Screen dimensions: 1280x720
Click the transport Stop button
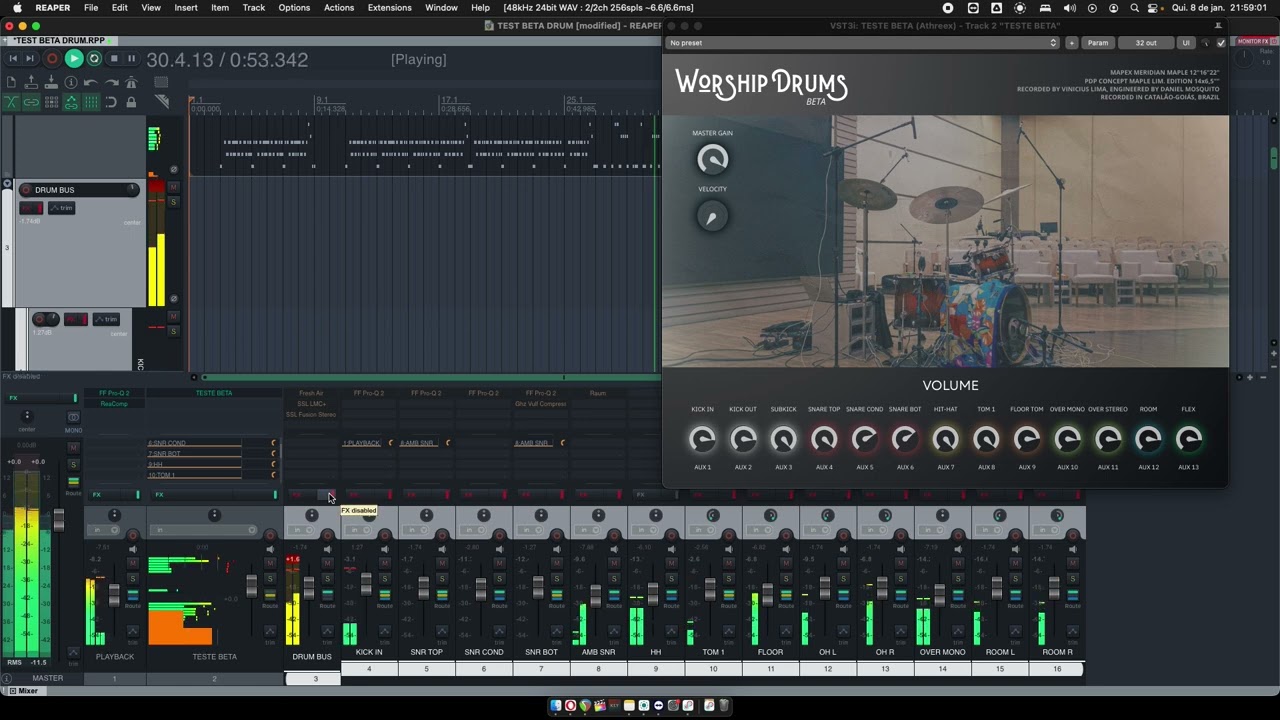click(x=113, y=59)
